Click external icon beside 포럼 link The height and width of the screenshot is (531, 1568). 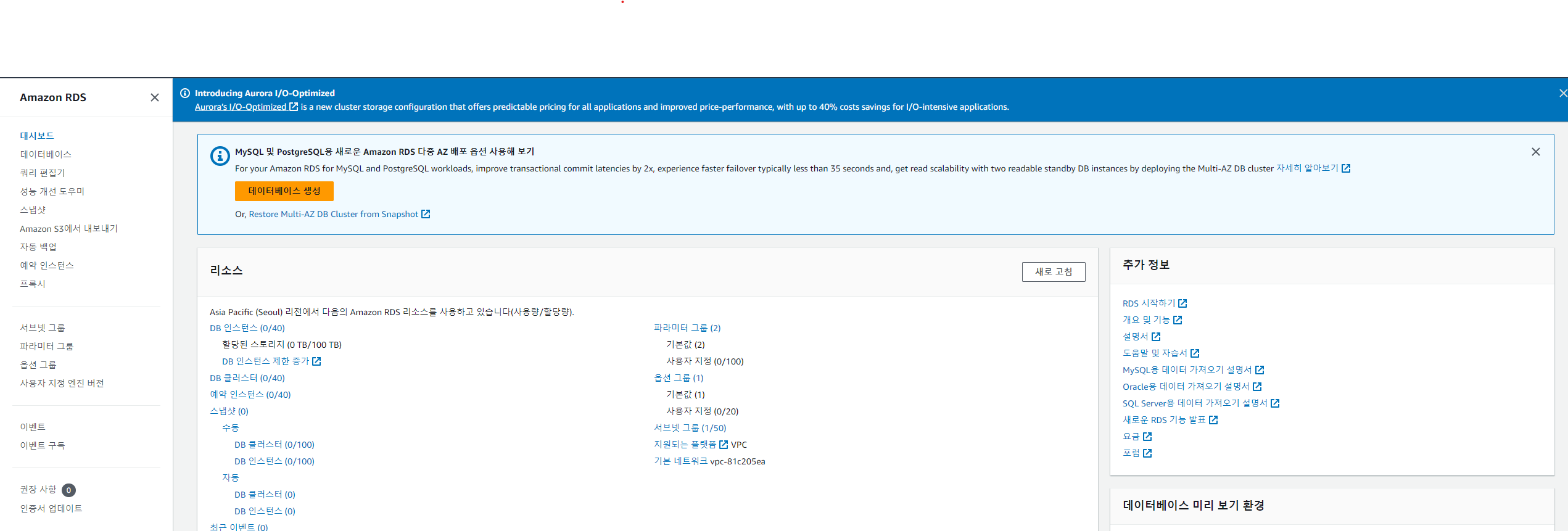point(1147,453)
